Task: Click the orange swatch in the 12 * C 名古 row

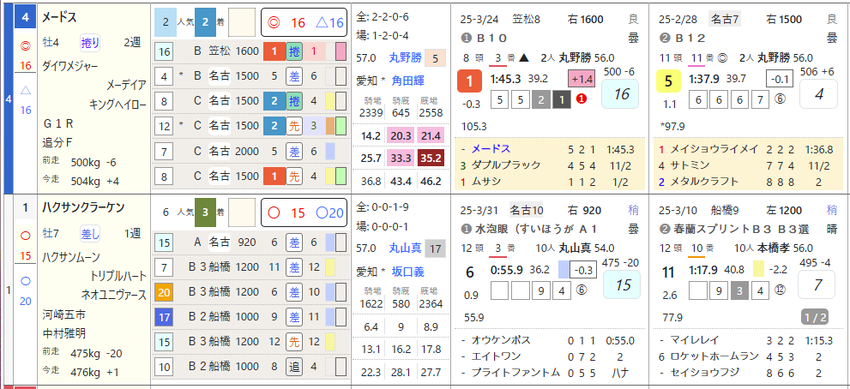Action: [330, 126]
